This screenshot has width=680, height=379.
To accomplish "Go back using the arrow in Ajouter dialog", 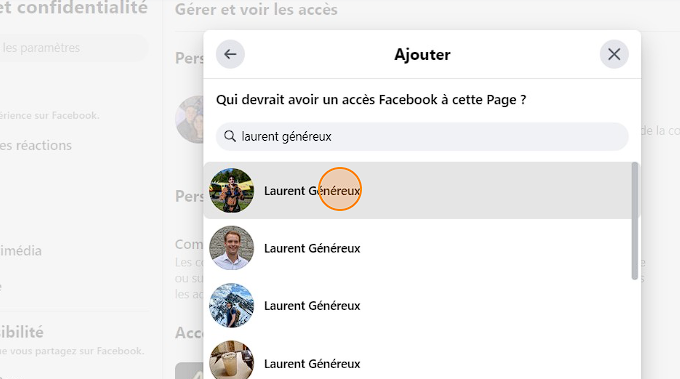I will click(x=230, y=54).
